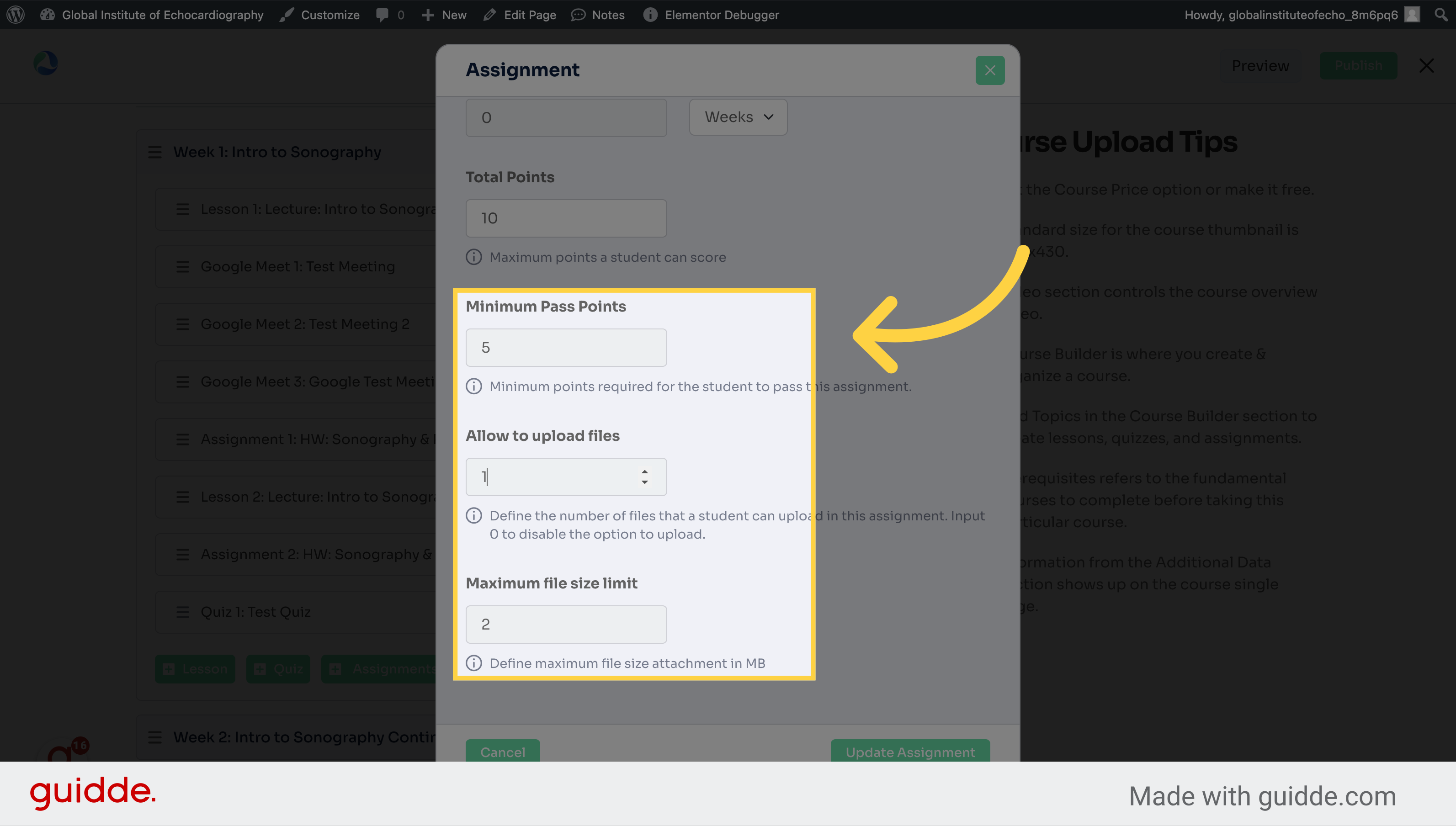Click the upload files decrement arrow

point(644,482)
